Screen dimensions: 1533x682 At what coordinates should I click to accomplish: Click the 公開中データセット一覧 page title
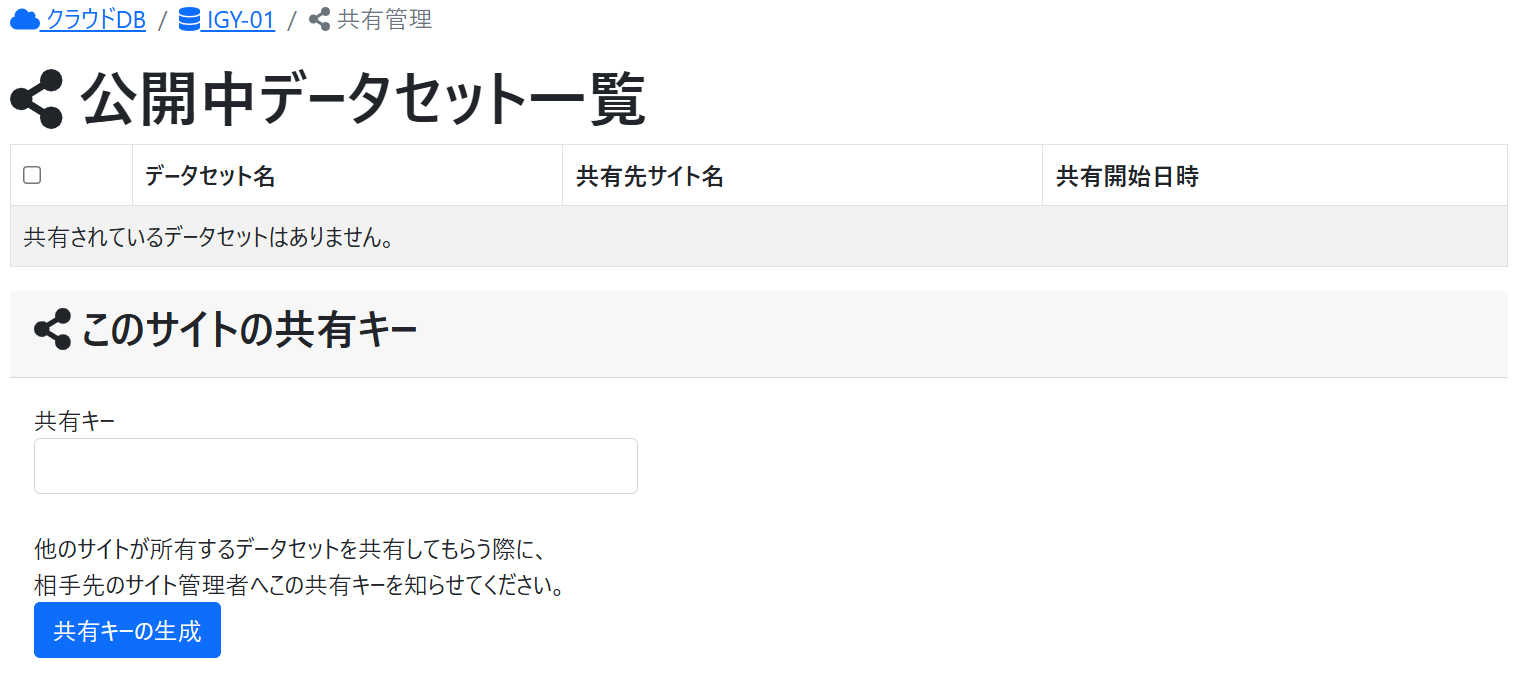pos(363,99)
